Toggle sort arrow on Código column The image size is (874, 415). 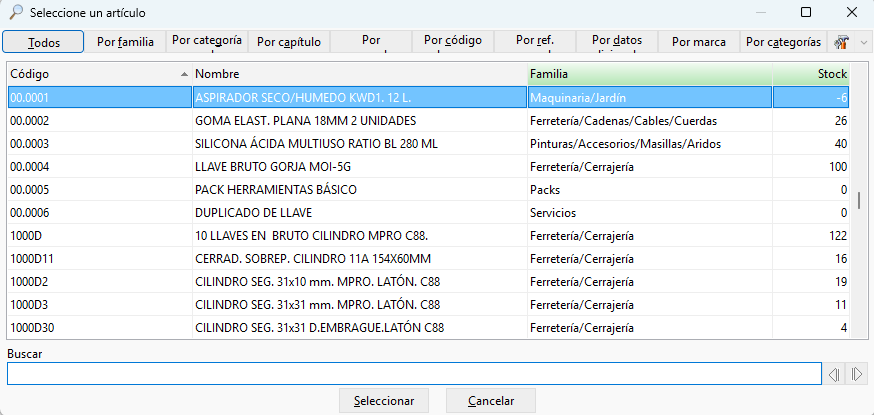[x=184, y=74]
